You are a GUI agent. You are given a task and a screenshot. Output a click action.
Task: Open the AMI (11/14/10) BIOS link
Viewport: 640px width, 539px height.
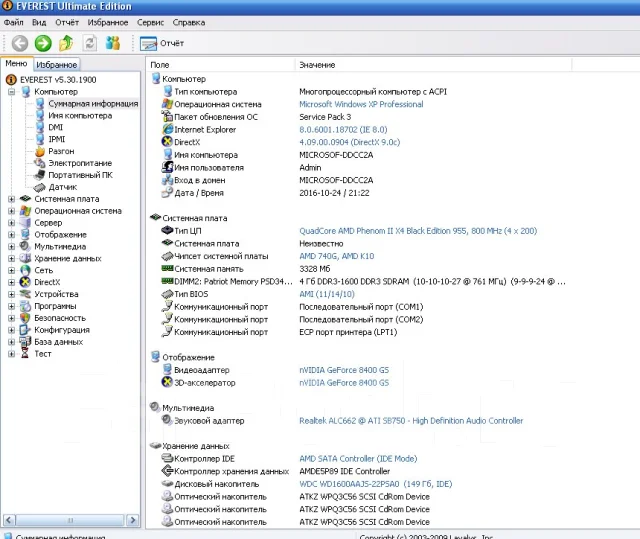click(327, 294)
